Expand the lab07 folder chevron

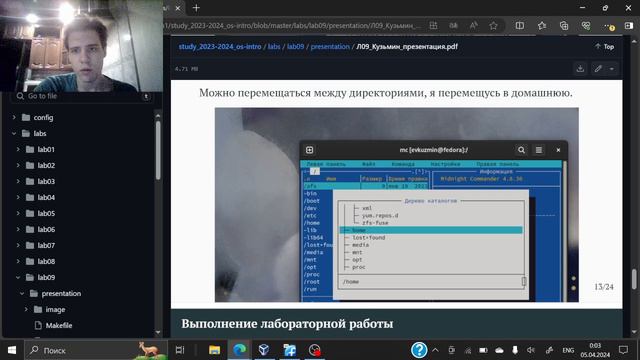tap(18, 245)
